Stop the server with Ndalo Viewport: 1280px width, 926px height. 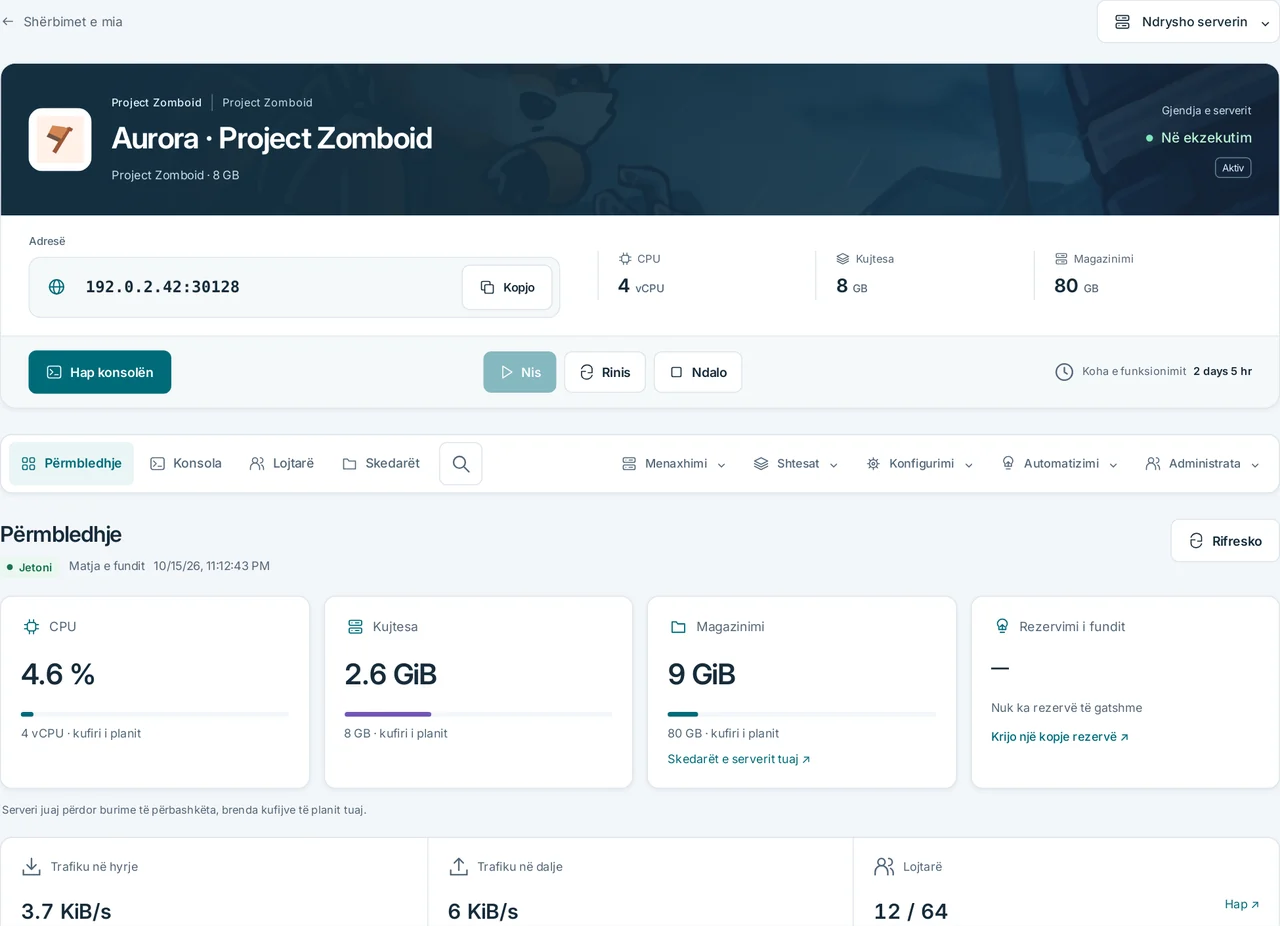[x=698, y=372]
